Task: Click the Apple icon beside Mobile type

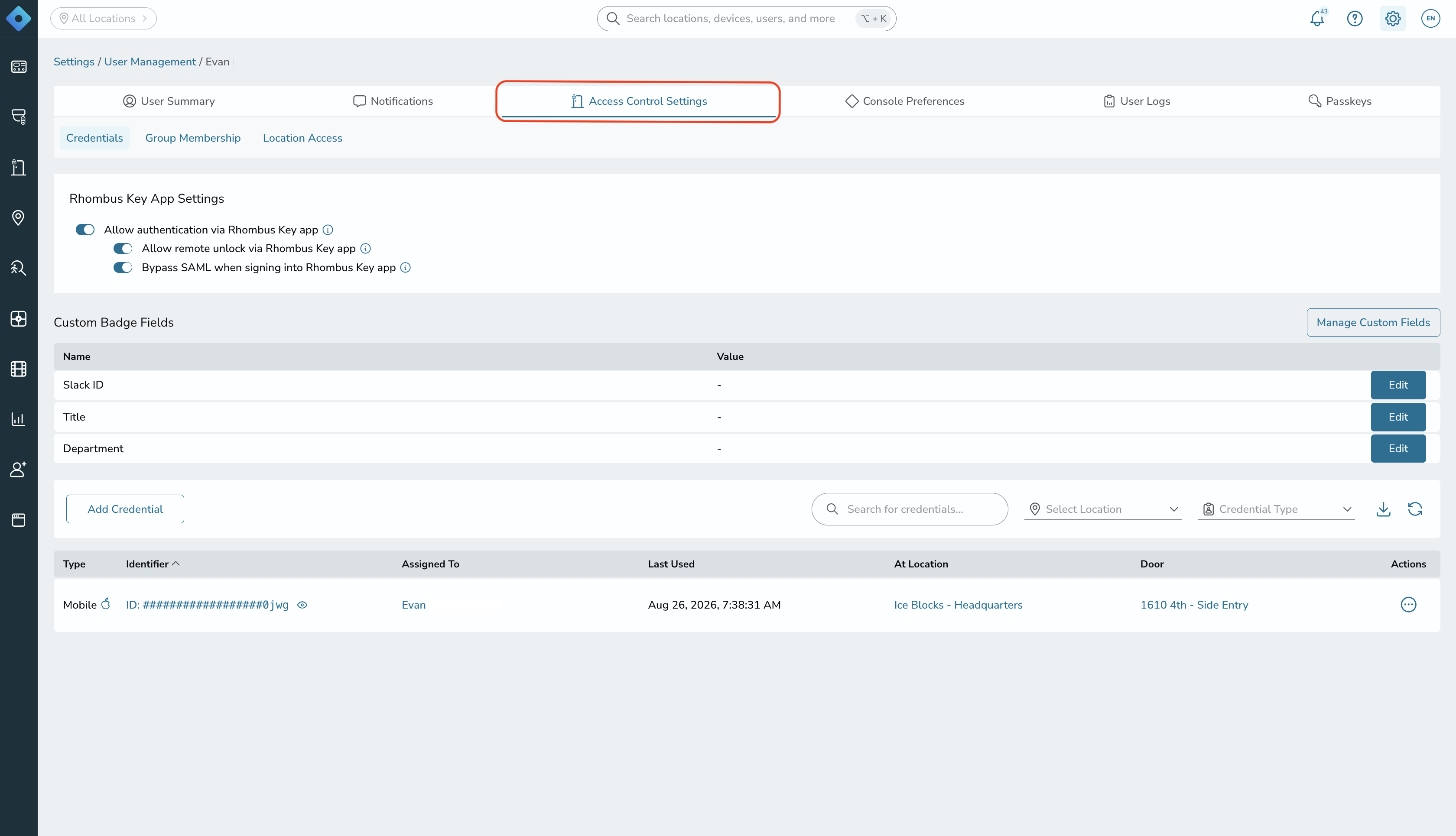Action: pos(106,604)
